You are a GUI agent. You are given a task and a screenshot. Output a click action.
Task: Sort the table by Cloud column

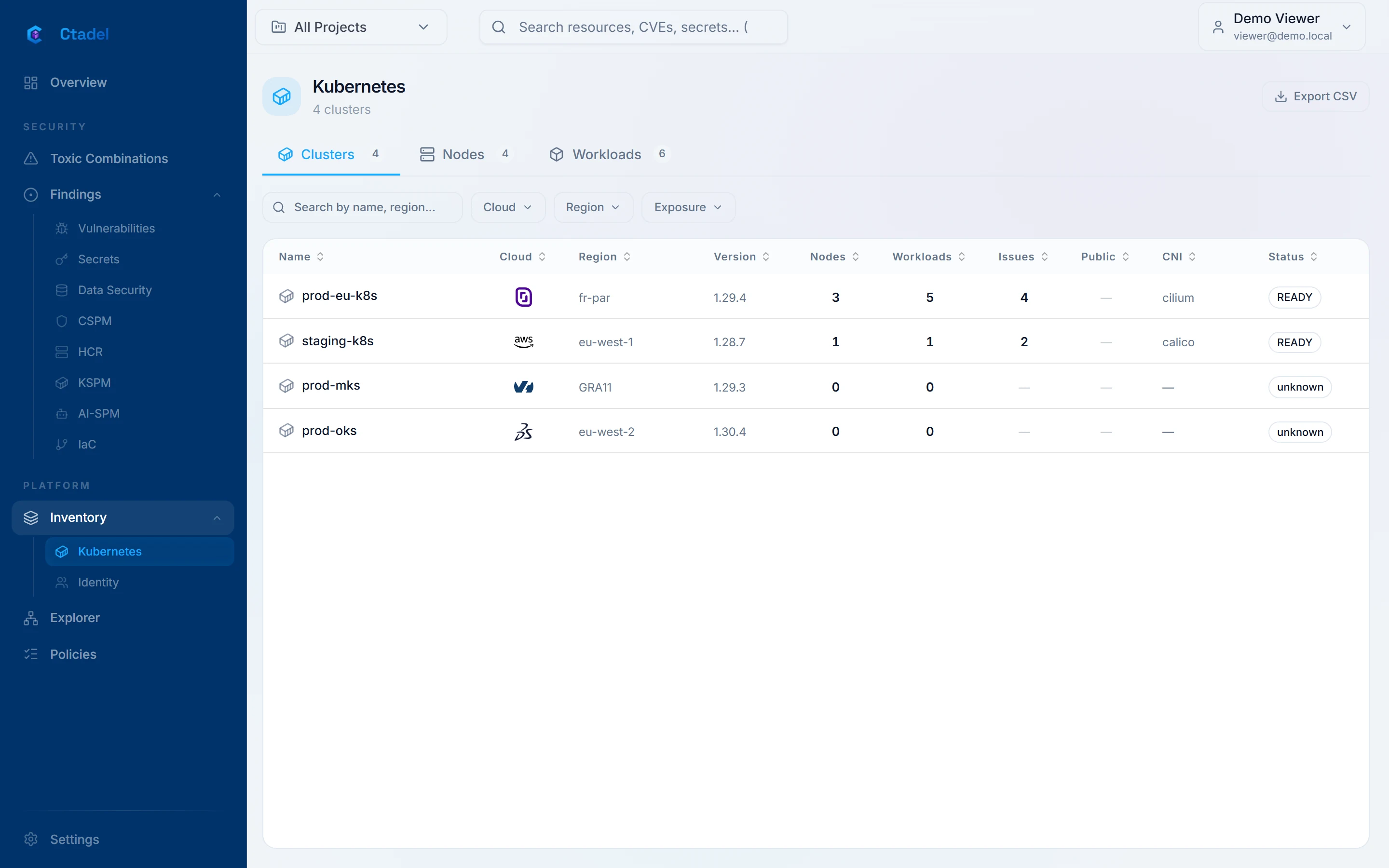pos(522,257)
